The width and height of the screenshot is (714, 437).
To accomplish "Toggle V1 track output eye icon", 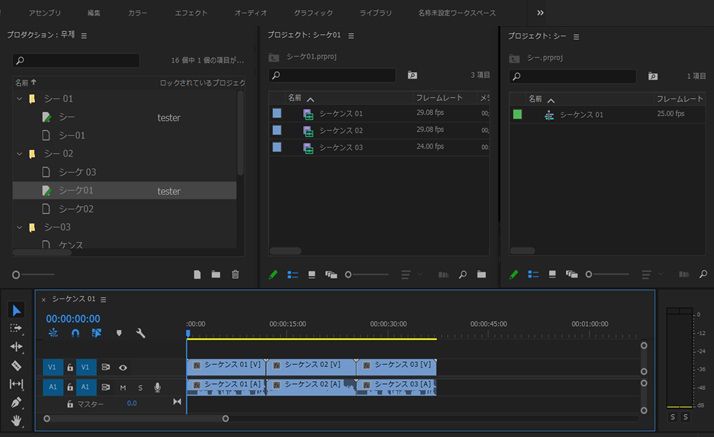I will click(x=123, y=367).
